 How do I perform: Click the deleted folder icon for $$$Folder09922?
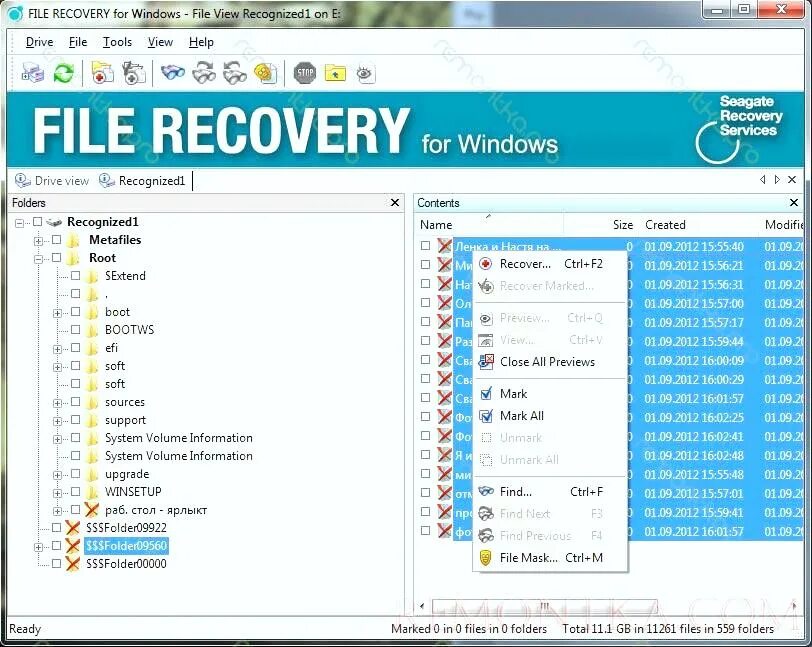tap(72, 528)
